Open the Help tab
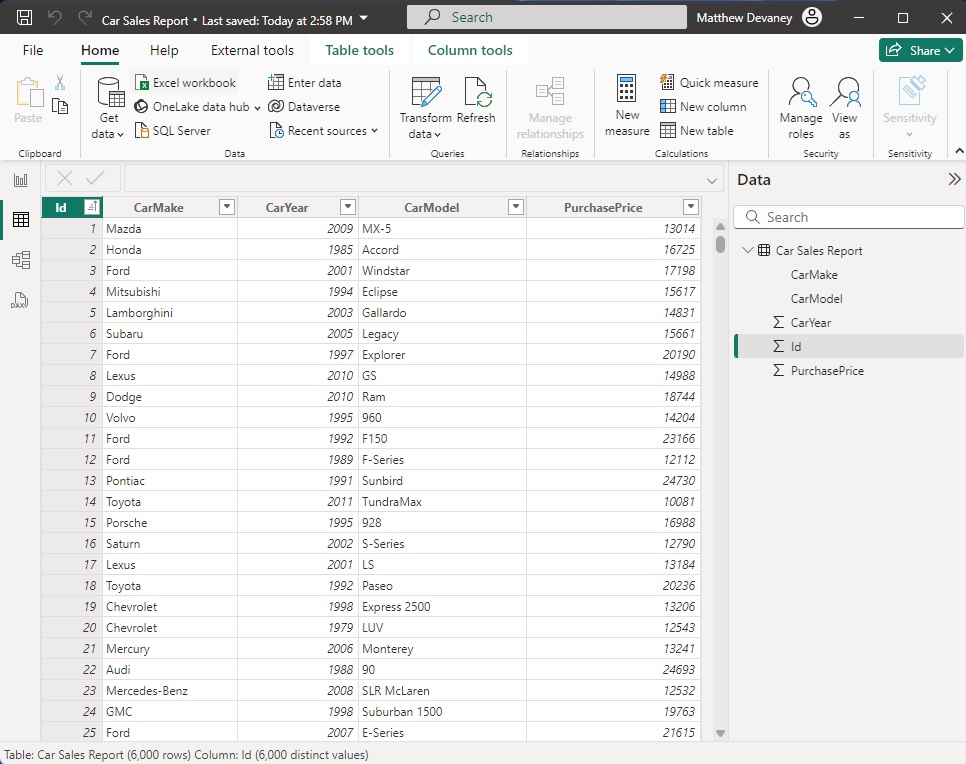Image resolution: width=966 pixels, height=764 pixels. (164, 51)
